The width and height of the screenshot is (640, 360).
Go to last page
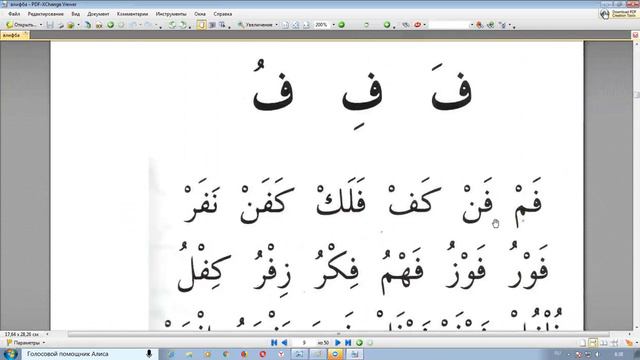tap(348, 343)
